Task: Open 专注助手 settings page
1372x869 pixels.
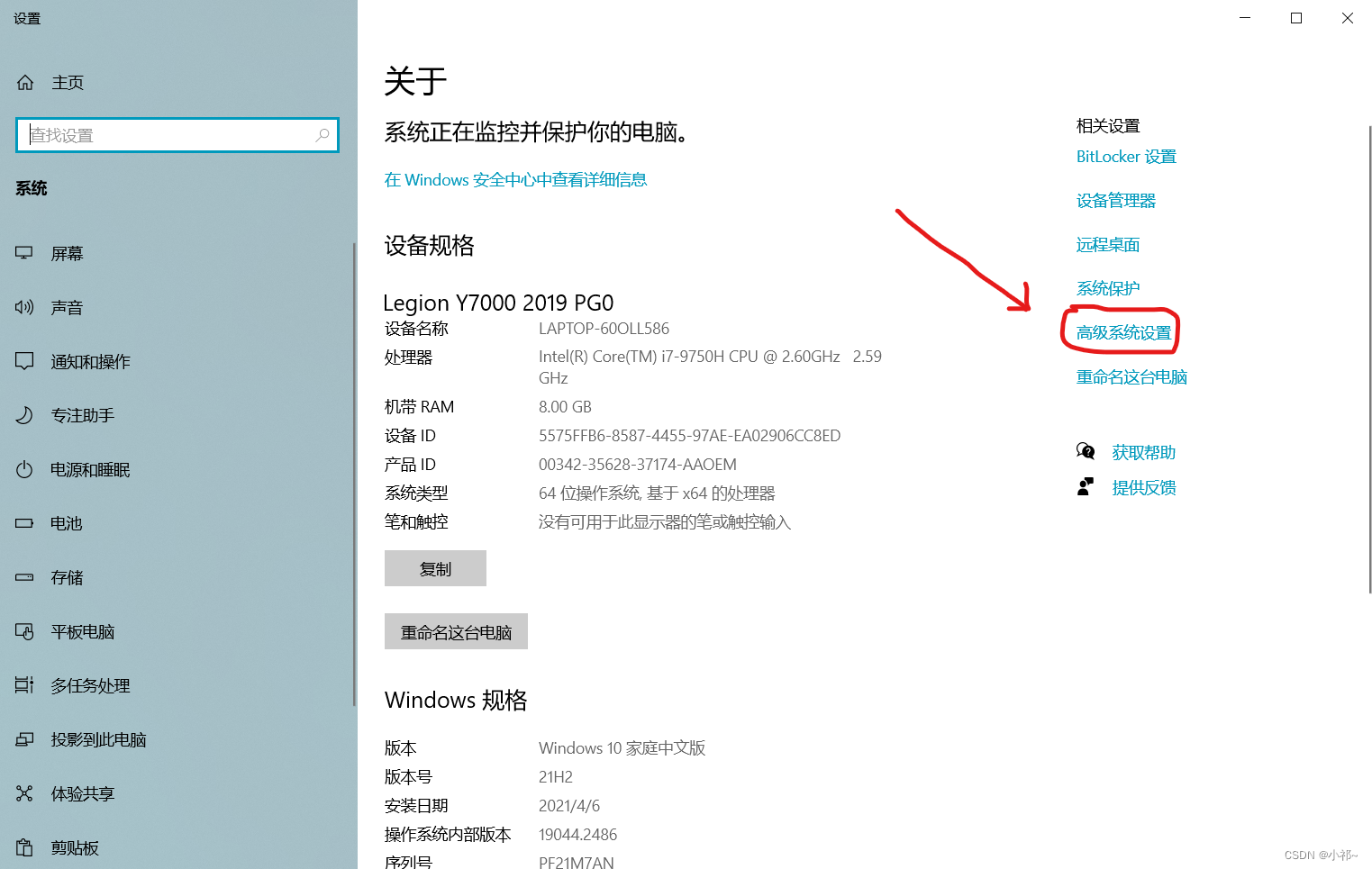Action: [83, 415]
